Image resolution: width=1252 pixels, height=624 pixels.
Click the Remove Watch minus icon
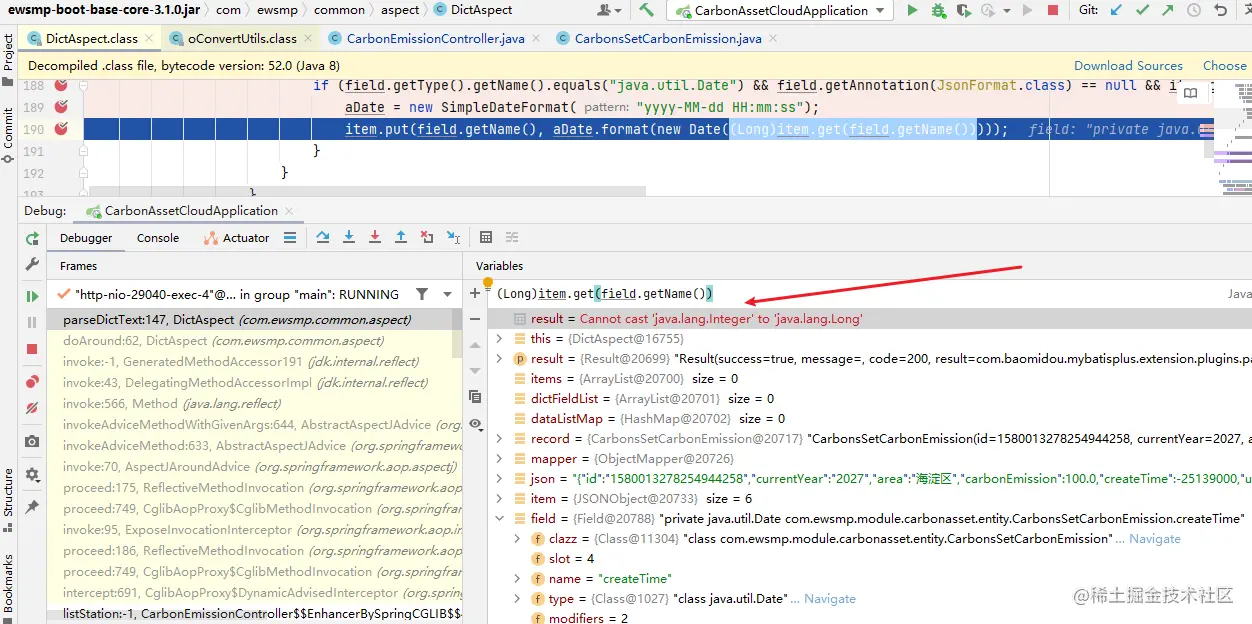(475, 319)
